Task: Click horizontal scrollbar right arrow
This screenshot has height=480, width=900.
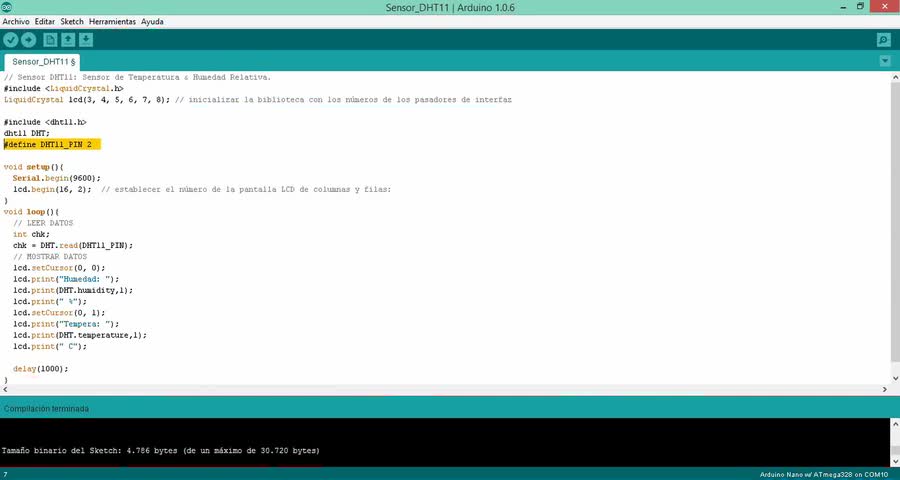Action: point(885,389)
